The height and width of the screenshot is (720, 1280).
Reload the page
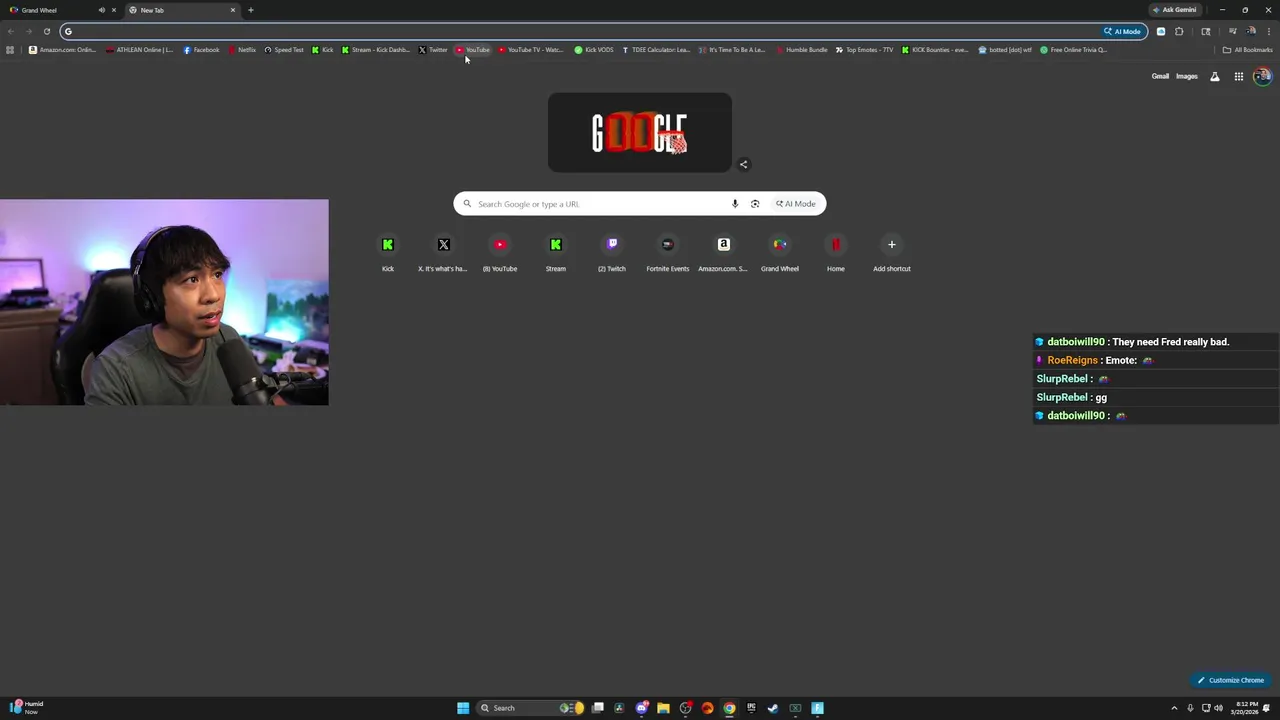click(46, 31)
